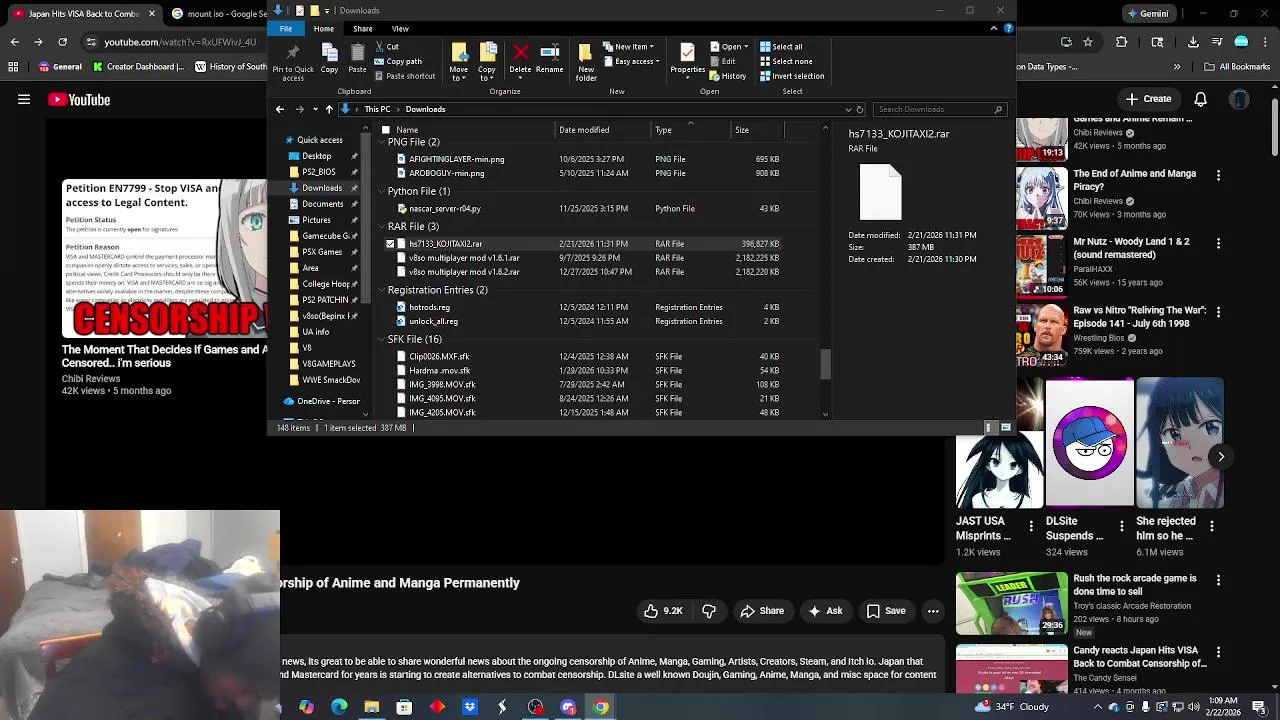
Task: Switch to details view in Explorer status bar
Action: tap(990, 427)
